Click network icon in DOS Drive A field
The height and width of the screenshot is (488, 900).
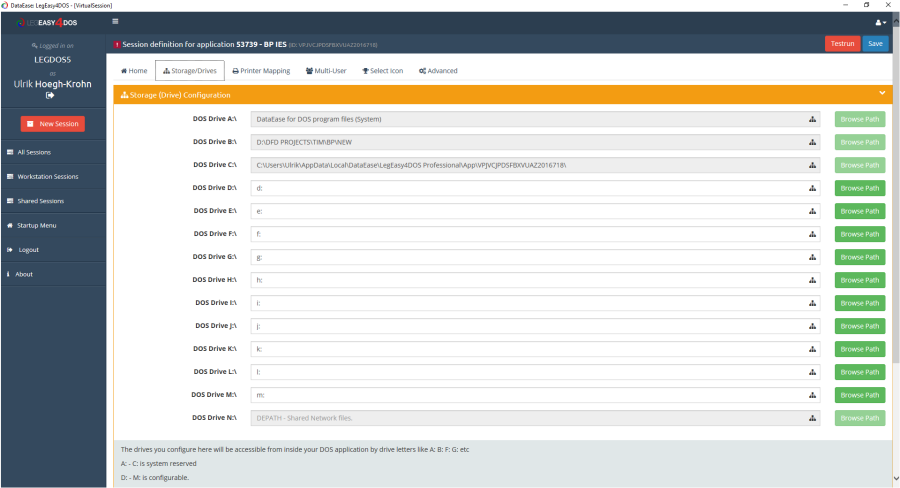pyautogui.click(x=812, y=119)
